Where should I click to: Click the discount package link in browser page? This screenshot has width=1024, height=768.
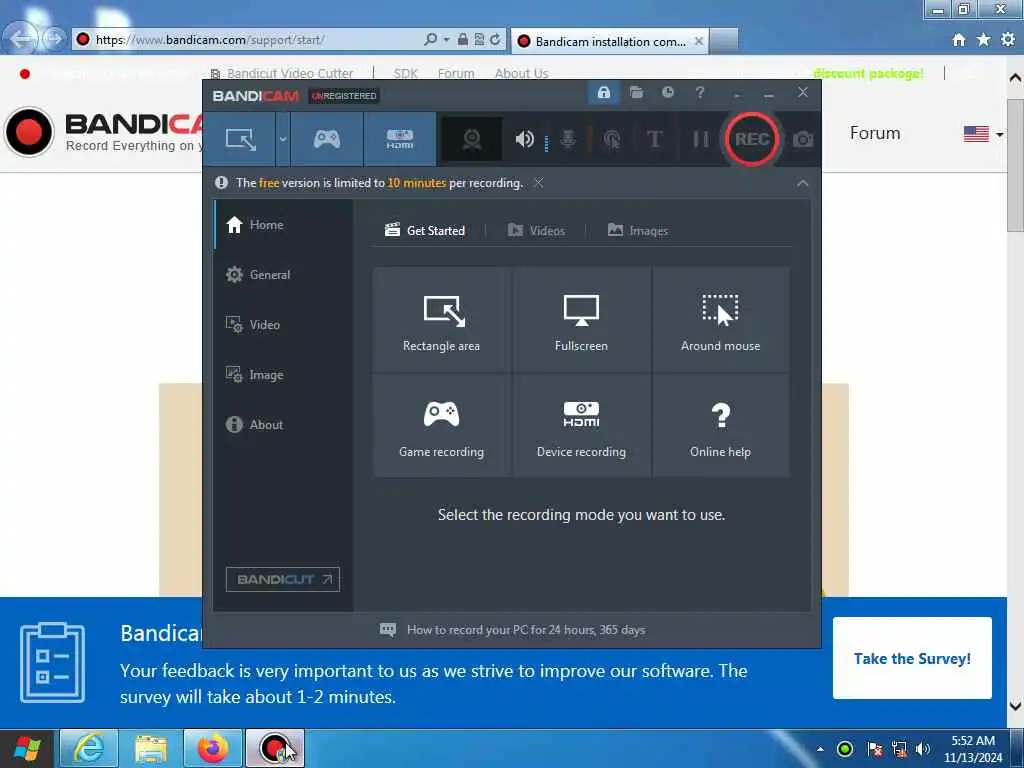click(868, 73)
